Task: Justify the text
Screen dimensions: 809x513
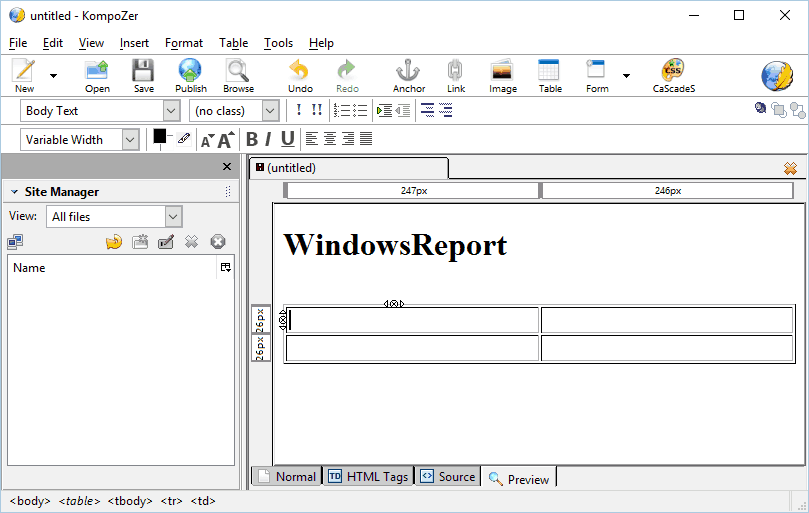Action: pyautogui.click(x=366, y=139)
